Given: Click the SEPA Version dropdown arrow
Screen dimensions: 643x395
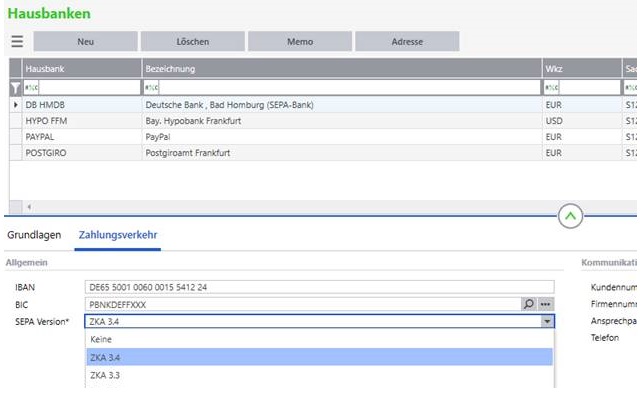Looking at the screenshot, I should [547, 322].
